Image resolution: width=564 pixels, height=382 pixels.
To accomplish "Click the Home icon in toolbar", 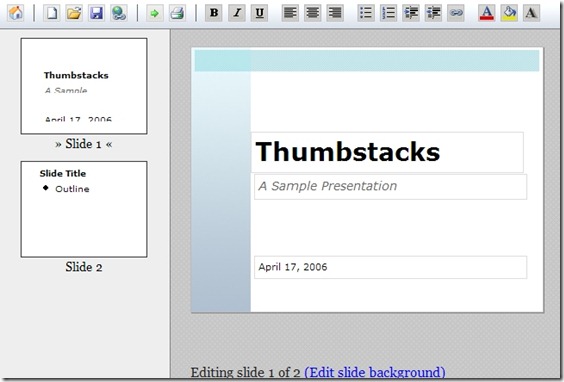I will click(x=16, y=13).
